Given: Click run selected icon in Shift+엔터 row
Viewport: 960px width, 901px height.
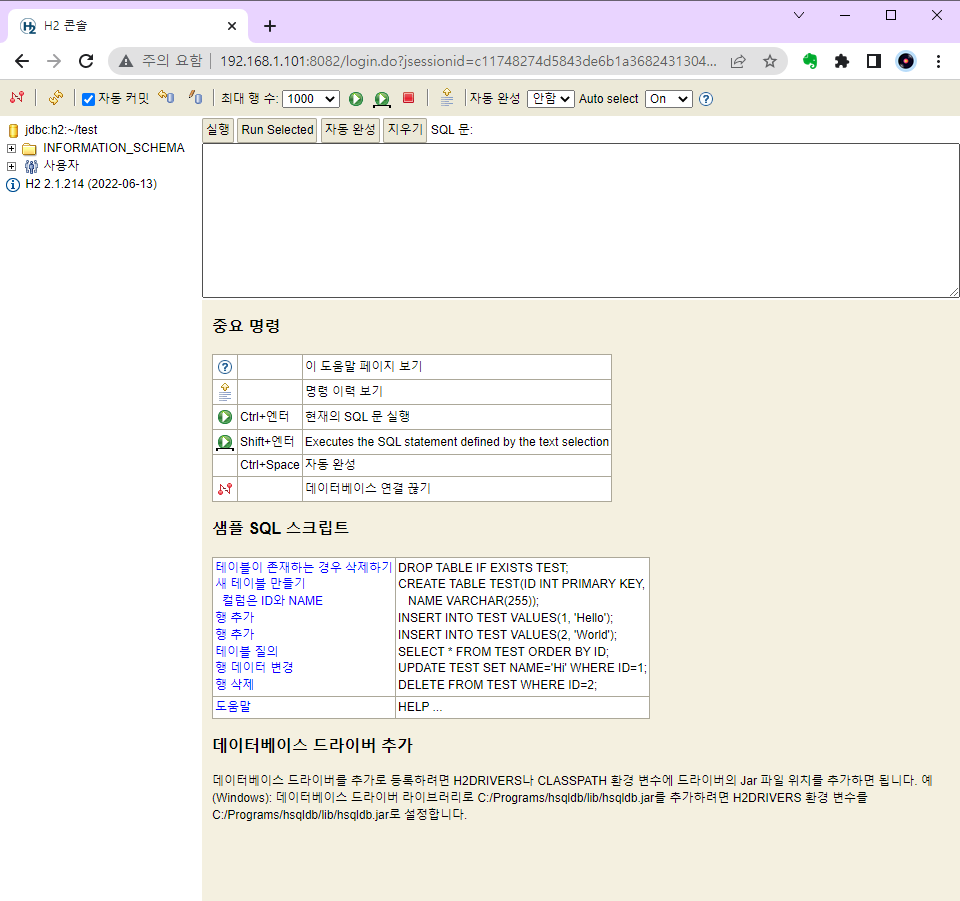Looking at the screenshot, I should pyautogui.click(x=225, y=442).
